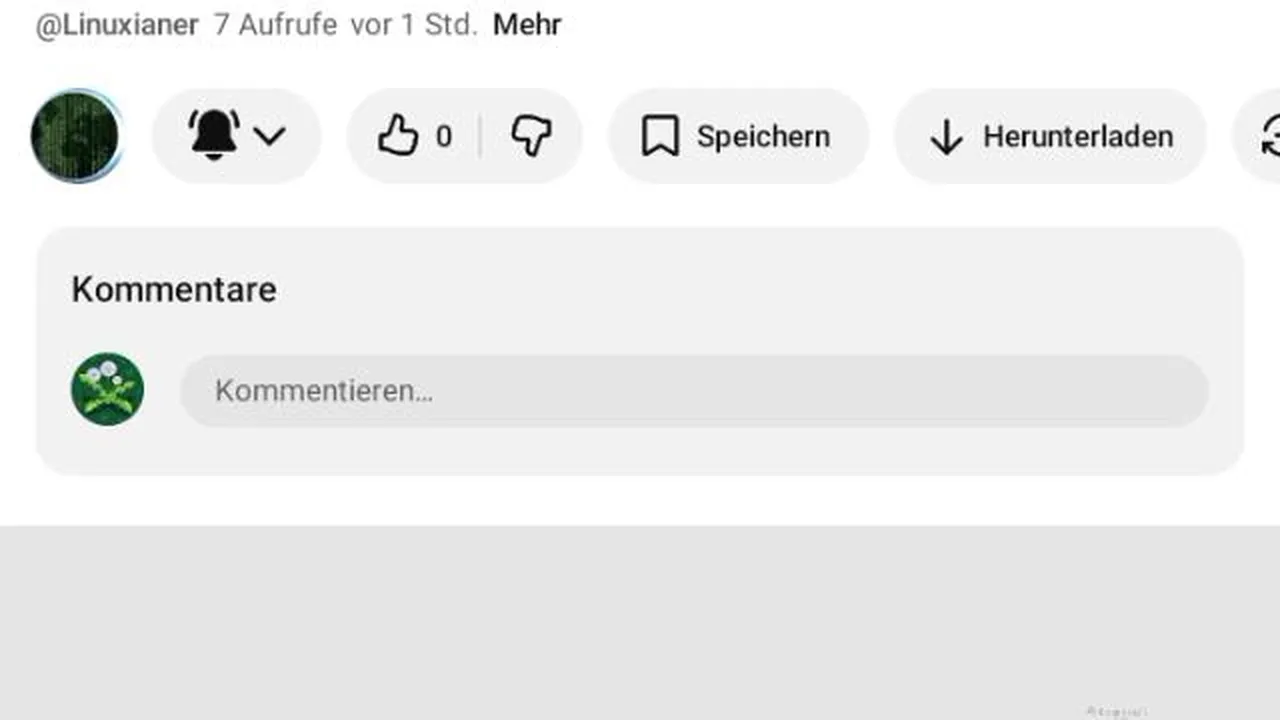Click the partially visible circular-arrow icon

click(1268, 137)
